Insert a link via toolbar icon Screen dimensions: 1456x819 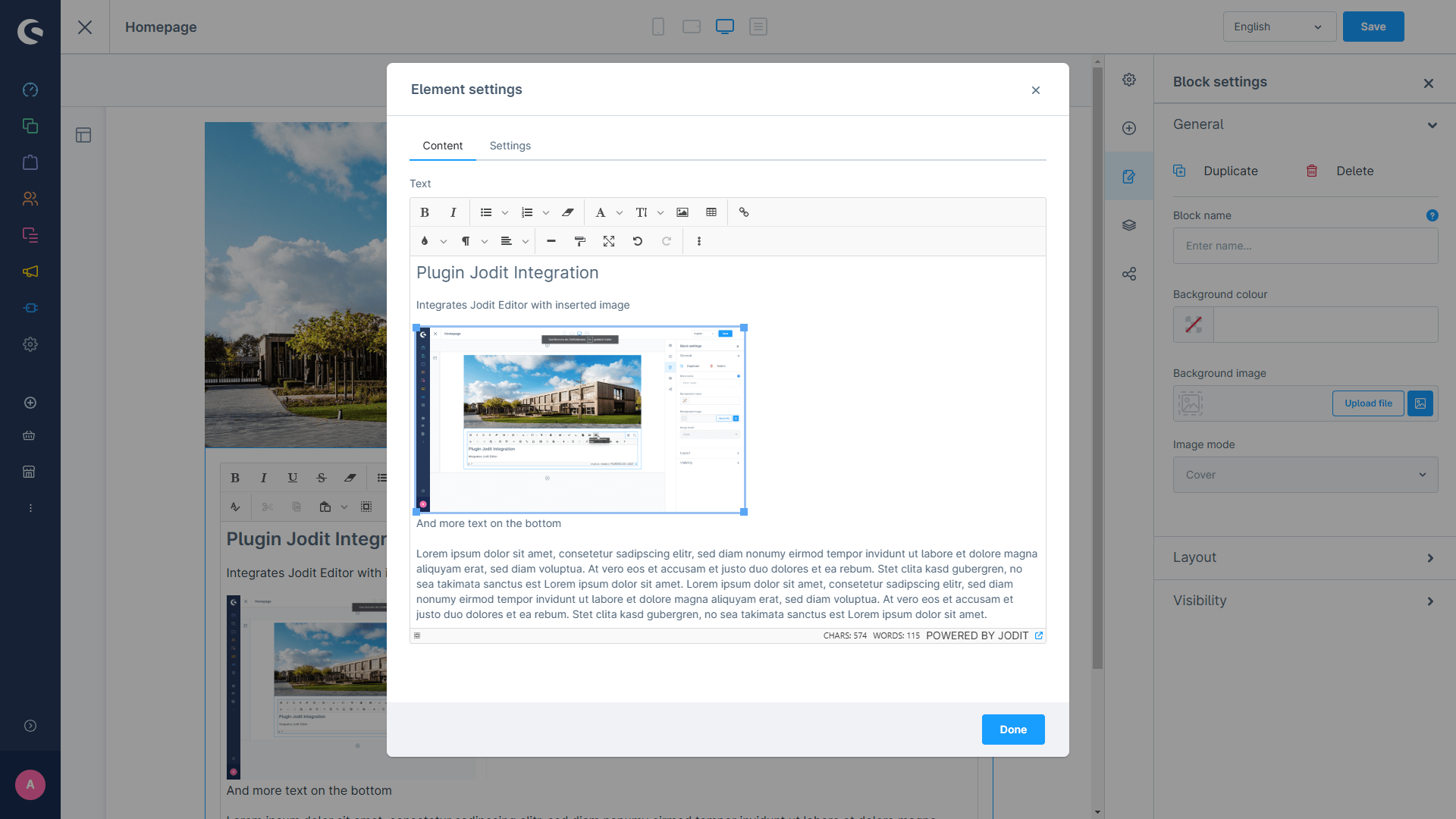(744, 212)
